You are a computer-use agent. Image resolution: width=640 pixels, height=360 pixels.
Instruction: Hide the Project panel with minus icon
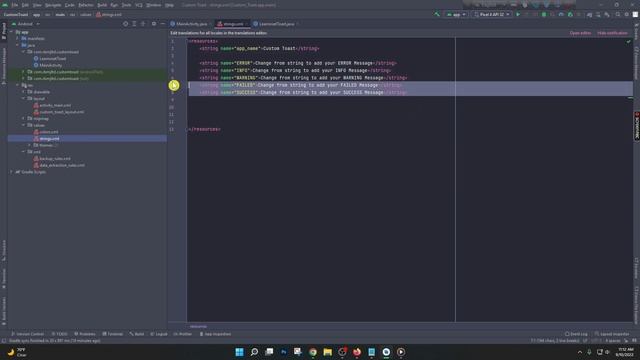pyautogui.click(x=162, y=24)
